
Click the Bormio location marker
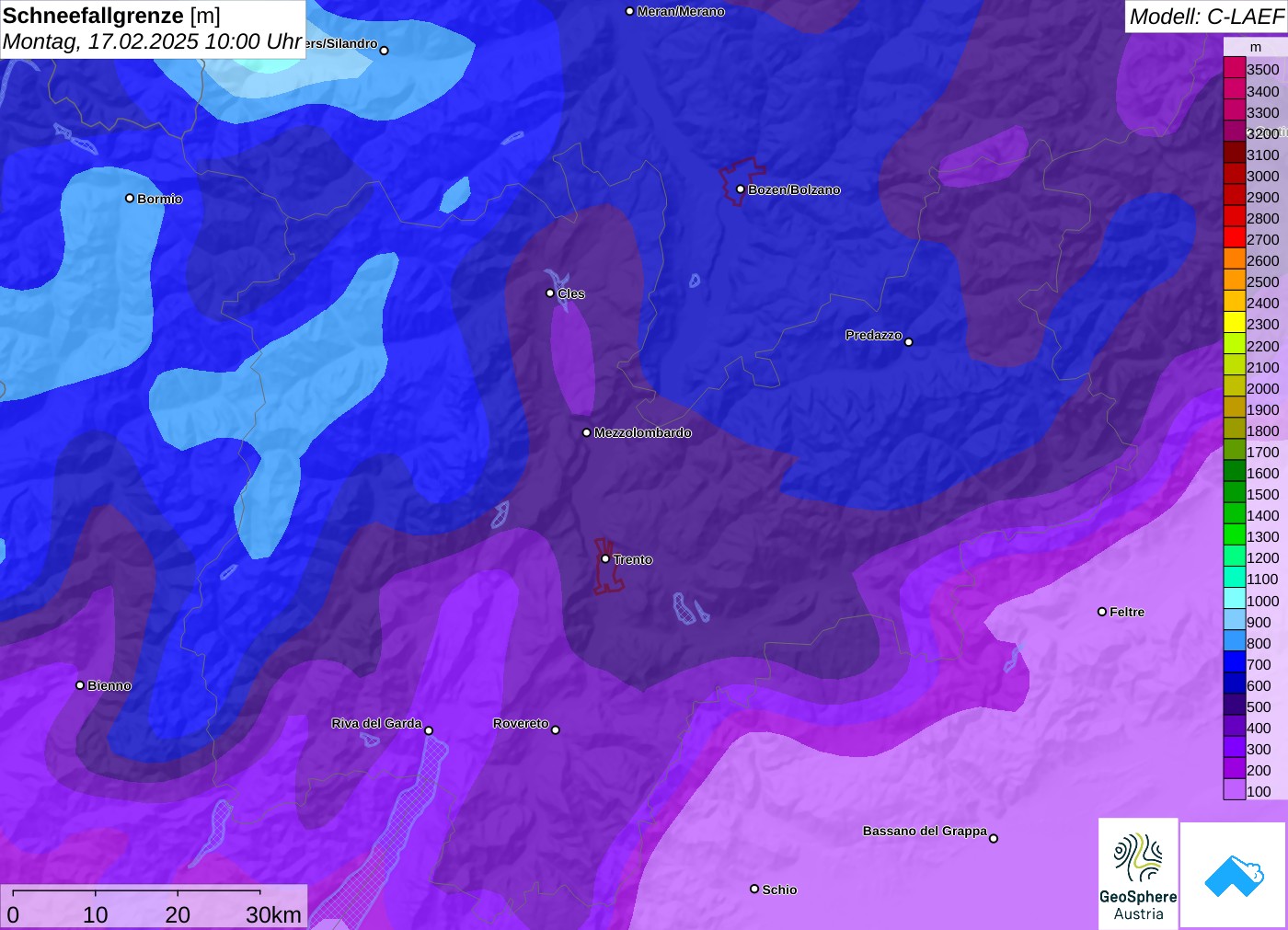pos(130,198)
